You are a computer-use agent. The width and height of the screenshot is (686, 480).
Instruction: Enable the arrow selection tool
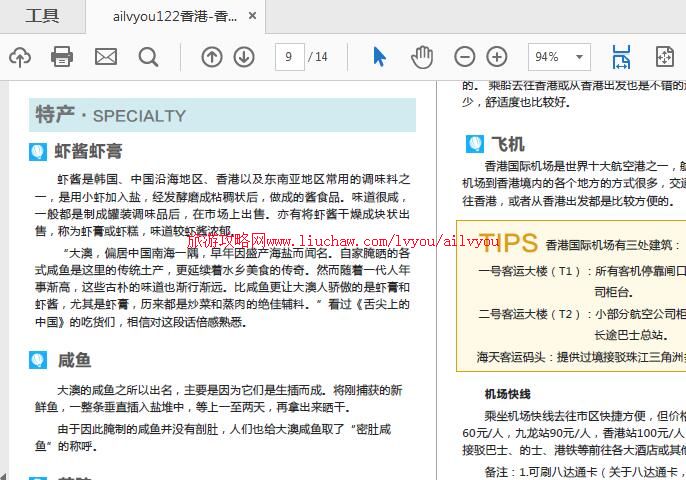pyautogui.click(x=380, y=57)
